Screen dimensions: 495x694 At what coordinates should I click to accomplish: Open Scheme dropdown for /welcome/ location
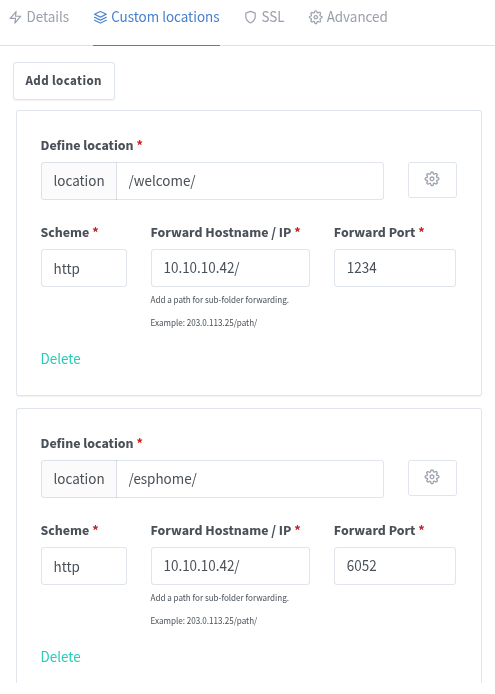pos(84,268)
